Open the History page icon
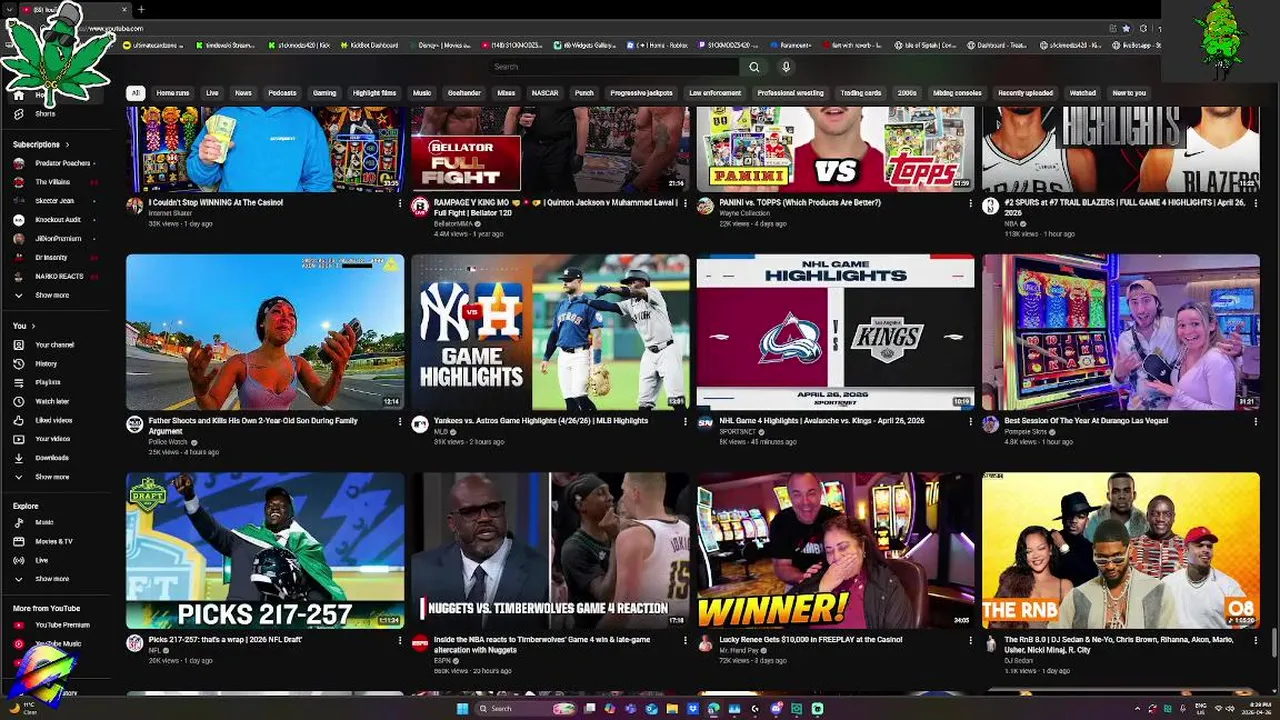1280x720 pixels. (18, 364)
